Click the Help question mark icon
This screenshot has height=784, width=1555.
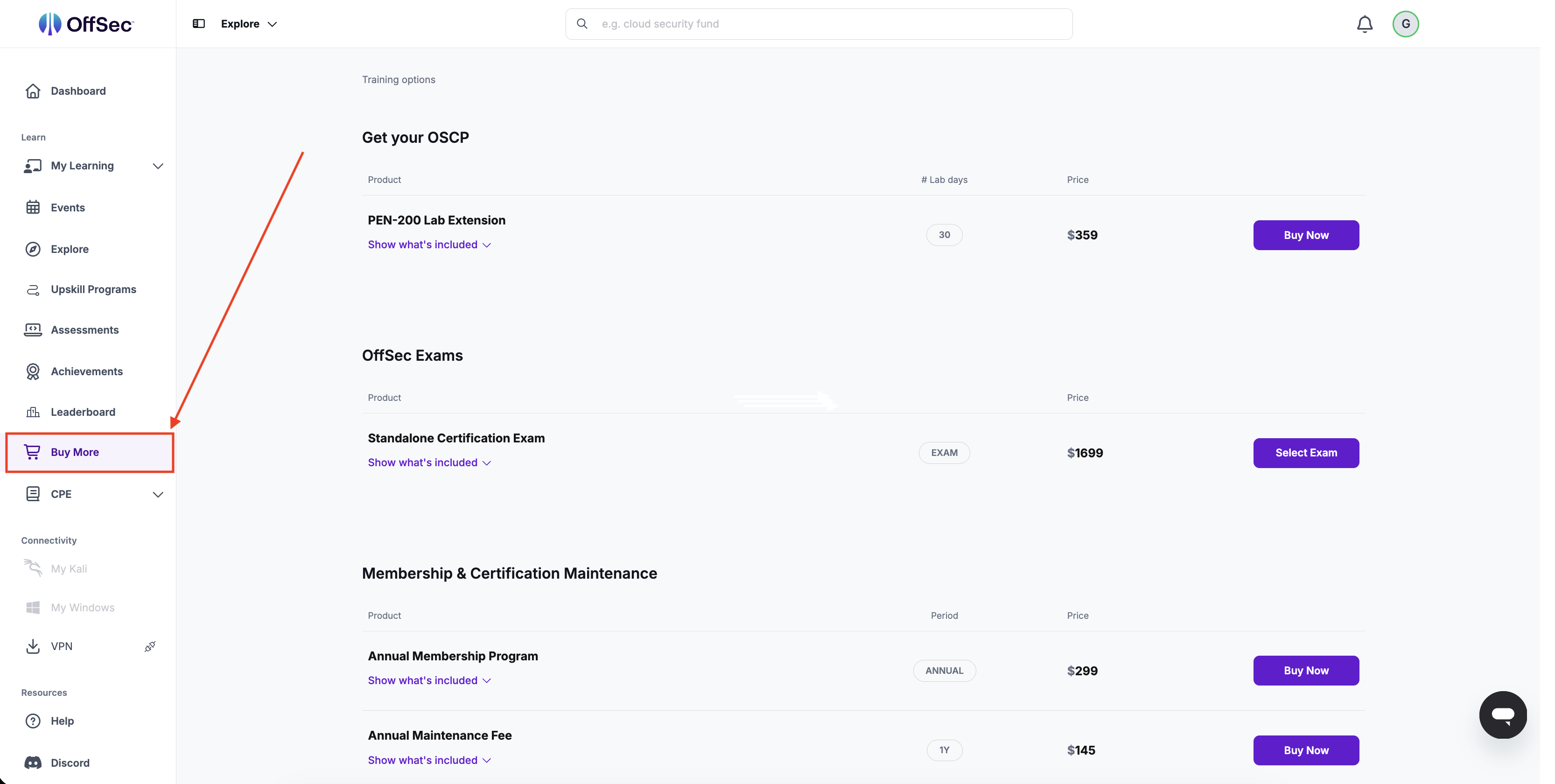(33, 721)
